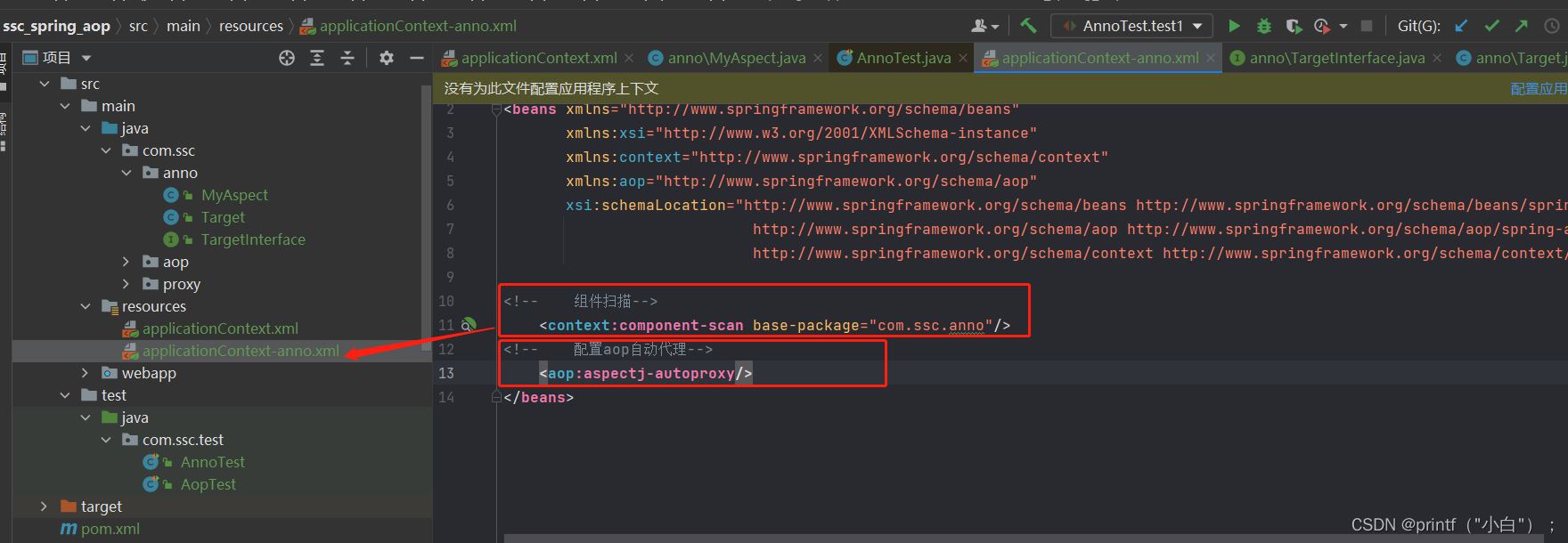Expand the aop package folder

pos(127,262)
